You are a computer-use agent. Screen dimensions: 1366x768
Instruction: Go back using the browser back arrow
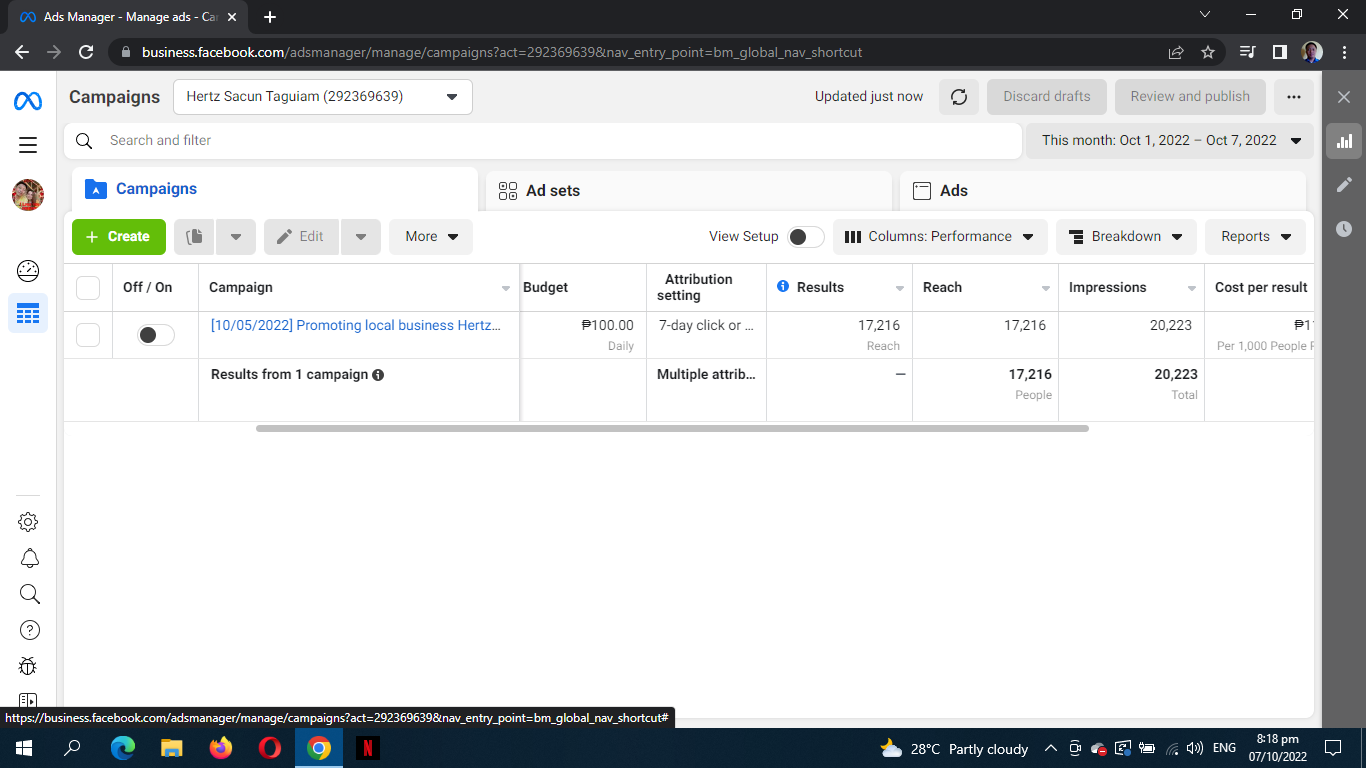tap(22, 52)
